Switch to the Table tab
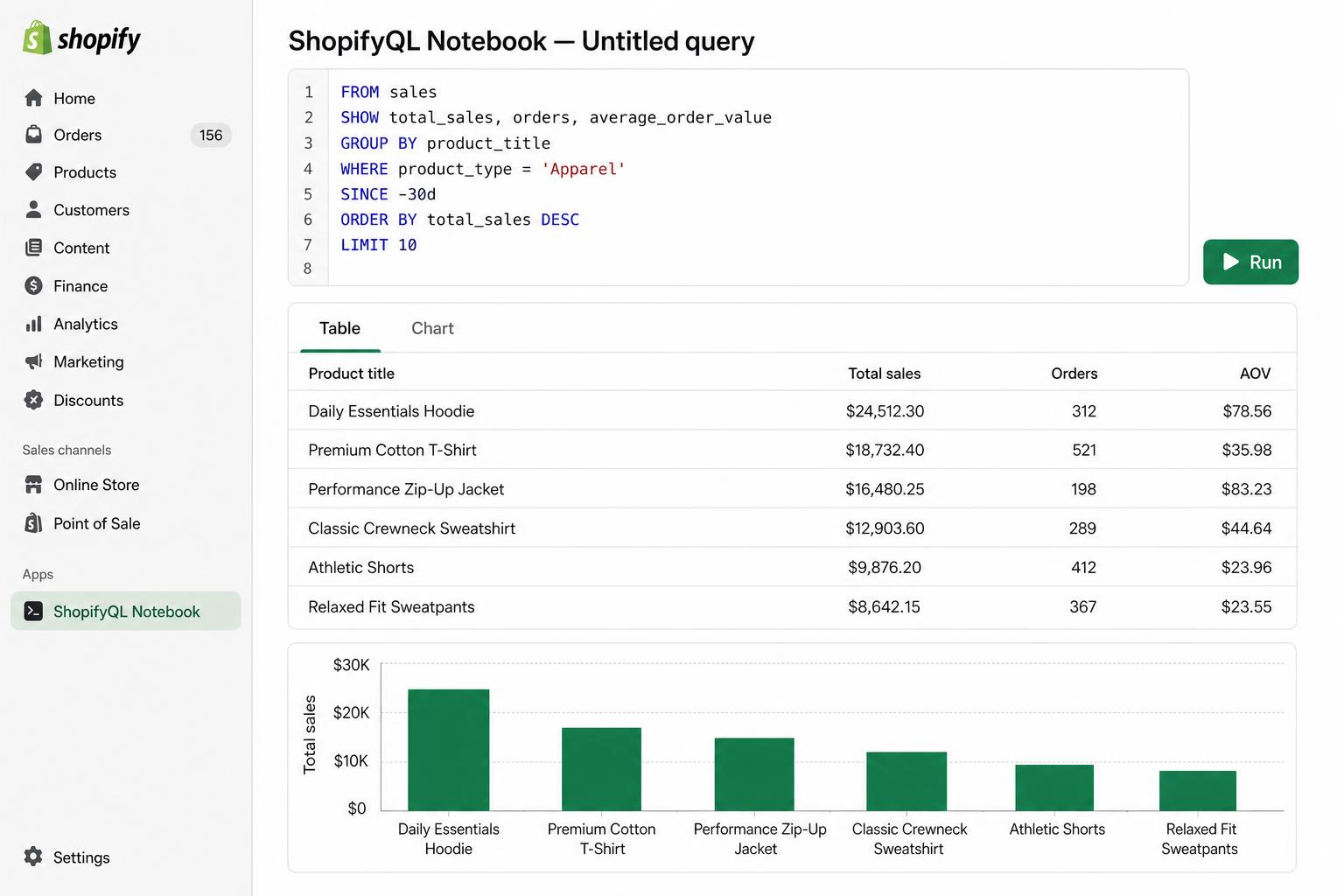The image size is (1344, 896). click(x=339, y=328)
